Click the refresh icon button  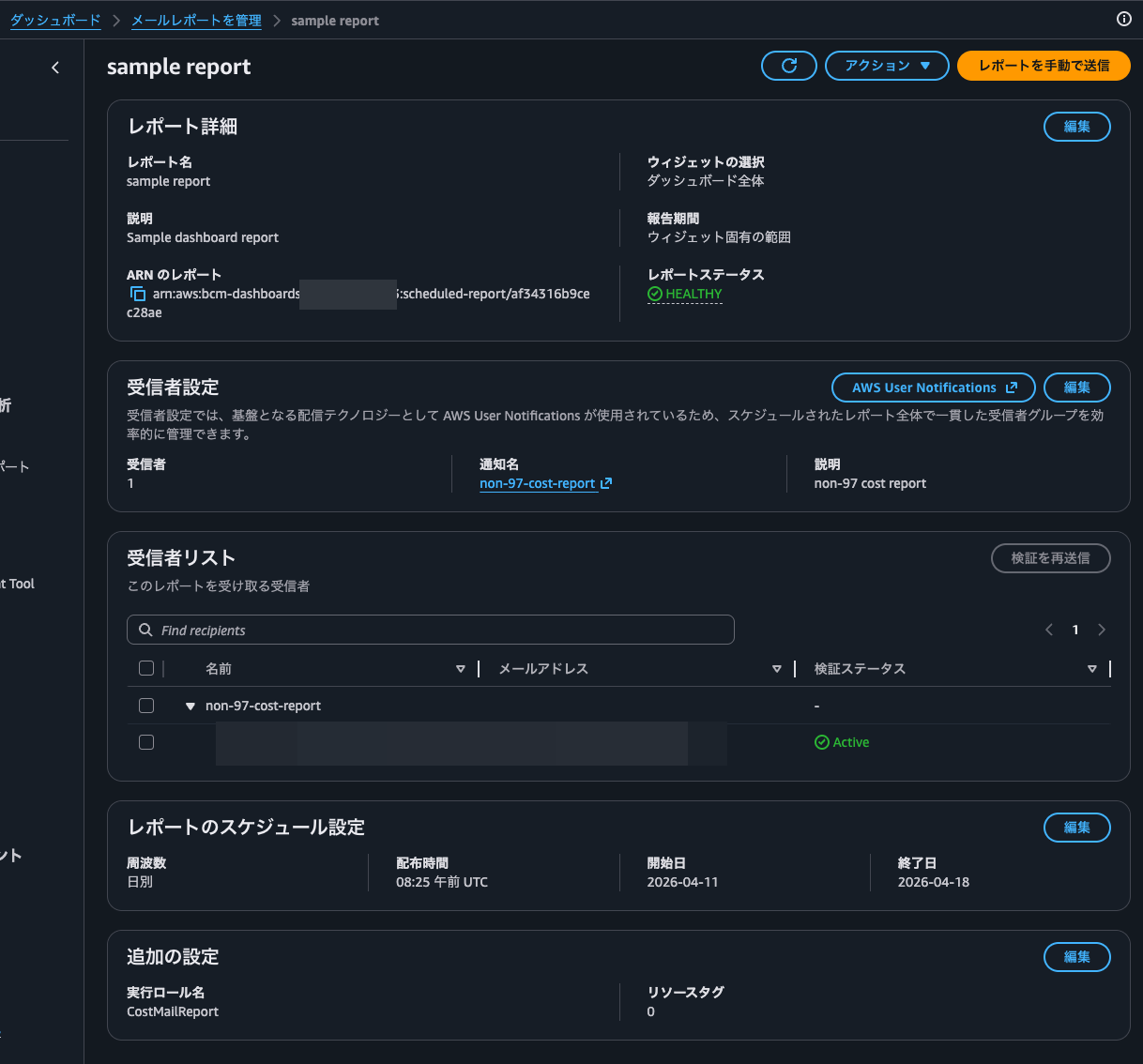coord(788,66)
